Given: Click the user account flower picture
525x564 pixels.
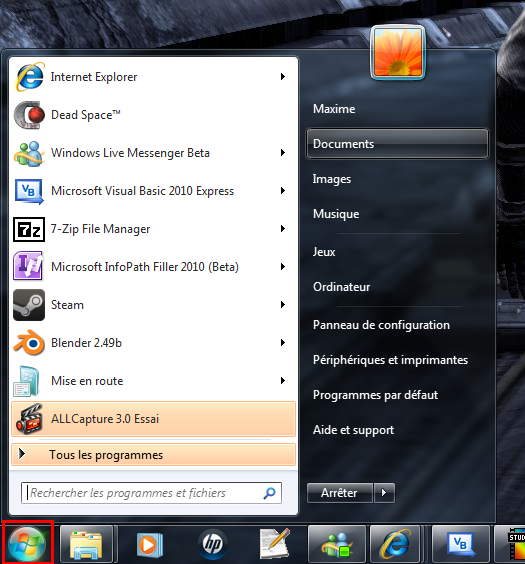Looking at the screenshot, I should coord(398,53).
